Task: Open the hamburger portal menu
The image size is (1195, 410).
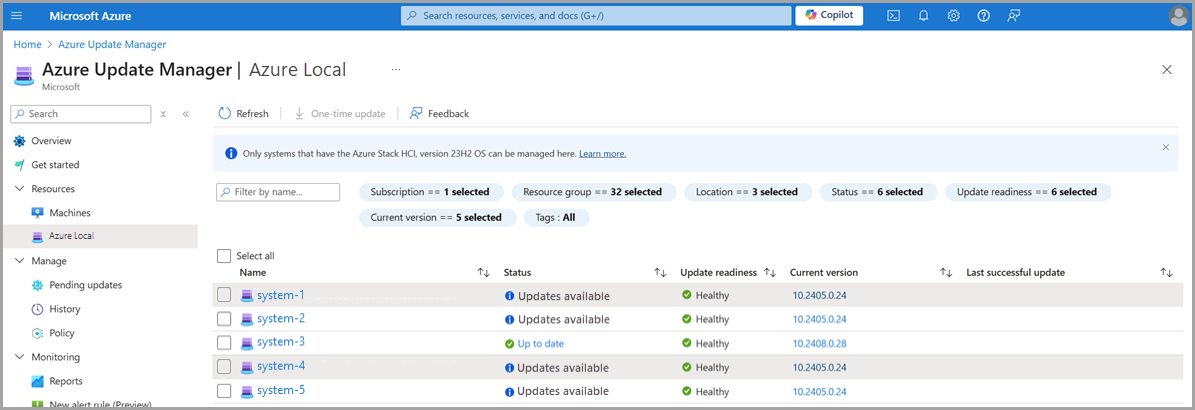Action: click(16, 16)
